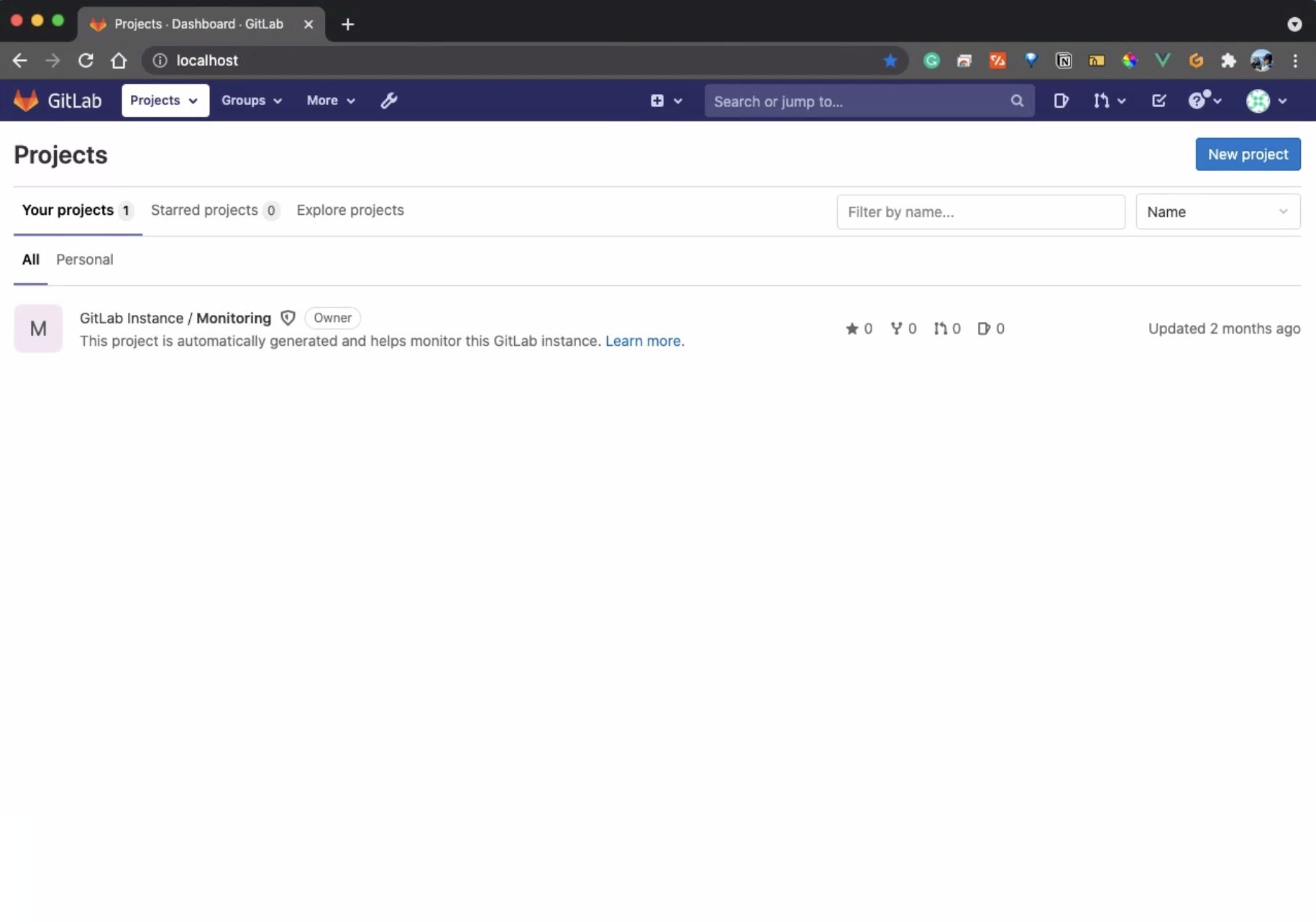
Task: Click the bookmark star in address bar
Action: pyautogui.click(x=890, y=60)
